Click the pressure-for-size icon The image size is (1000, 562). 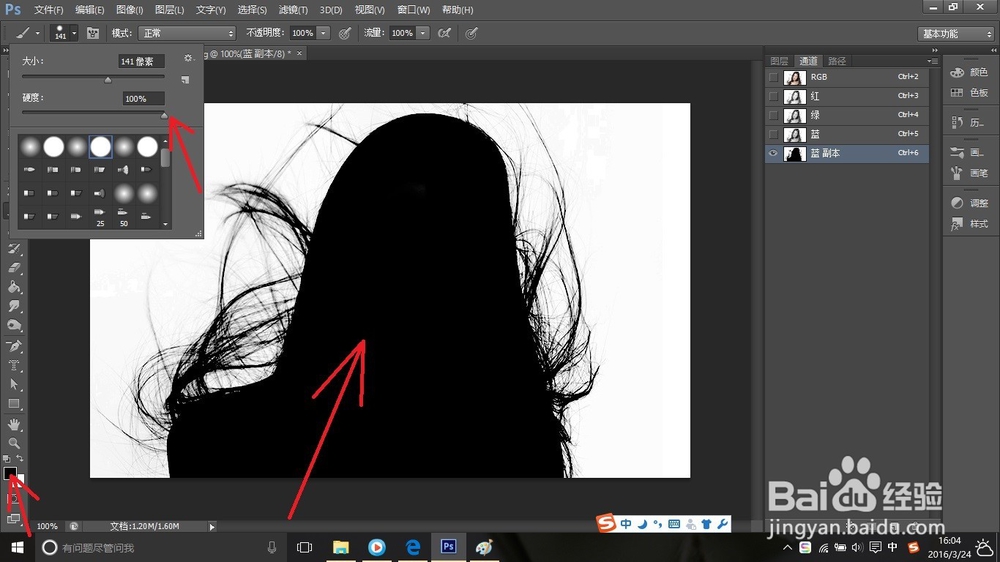(471, 33)
